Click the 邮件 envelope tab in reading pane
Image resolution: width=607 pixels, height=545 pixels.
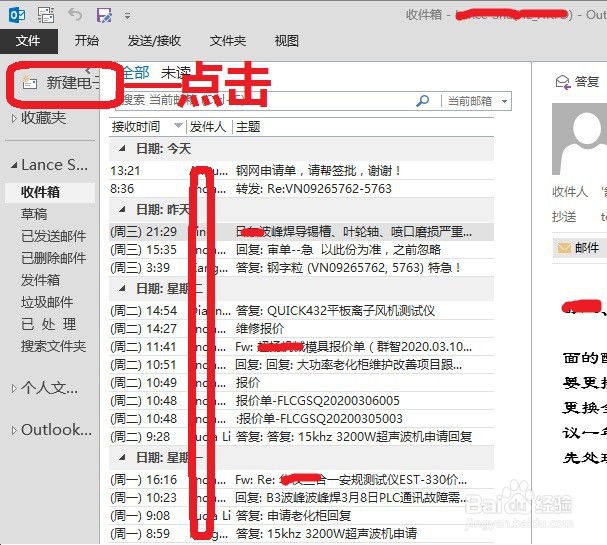point(579,248)
